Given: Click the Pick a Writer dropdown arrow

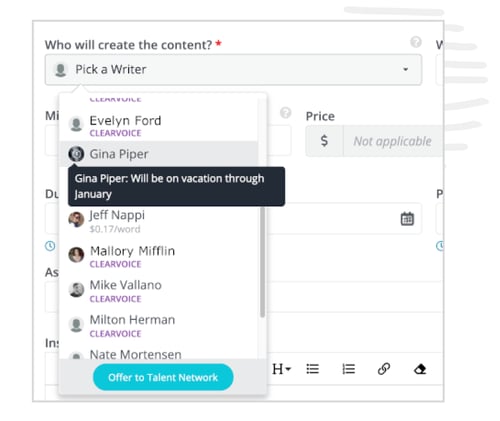Looking at the screenshot, I should tap(406, 69).
